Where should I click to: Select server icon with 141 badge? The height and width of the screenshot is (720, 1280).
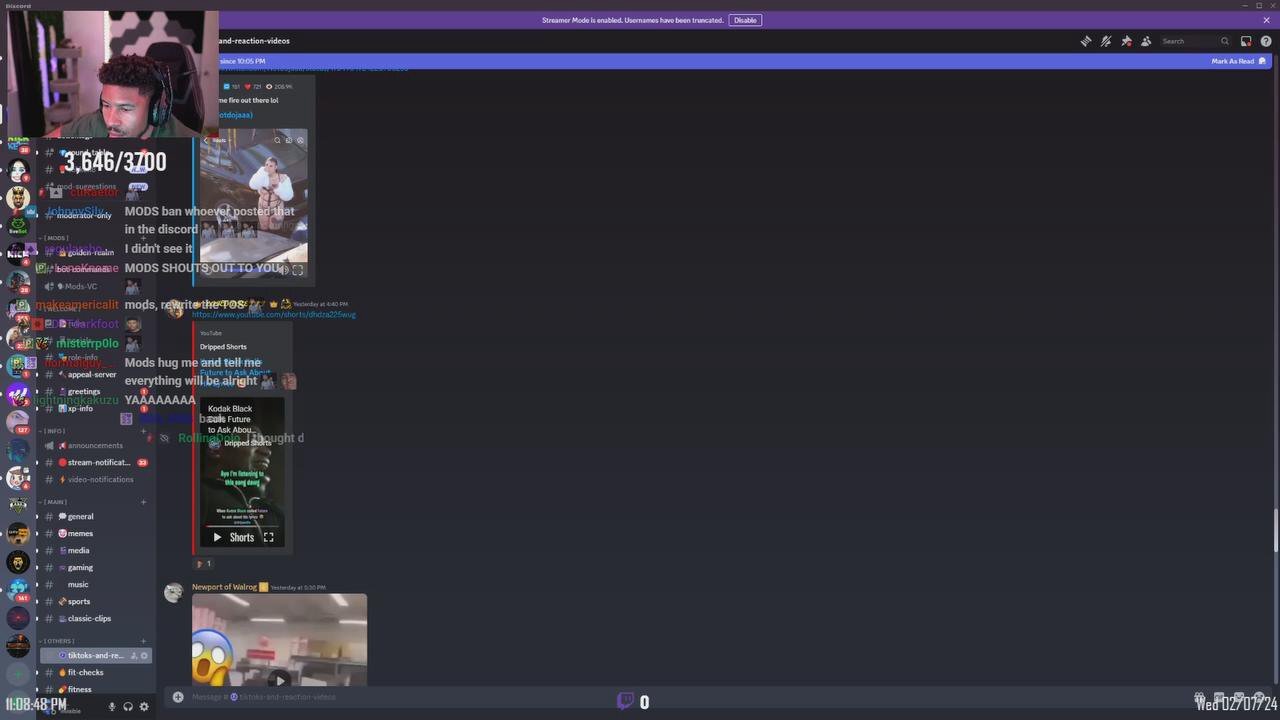[x=18, y=590]
